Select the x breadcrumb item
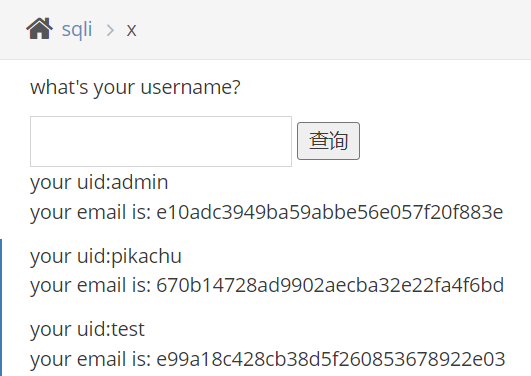This screenshot has width=531, height=376. pyautogui.click(x=131, y=30)
